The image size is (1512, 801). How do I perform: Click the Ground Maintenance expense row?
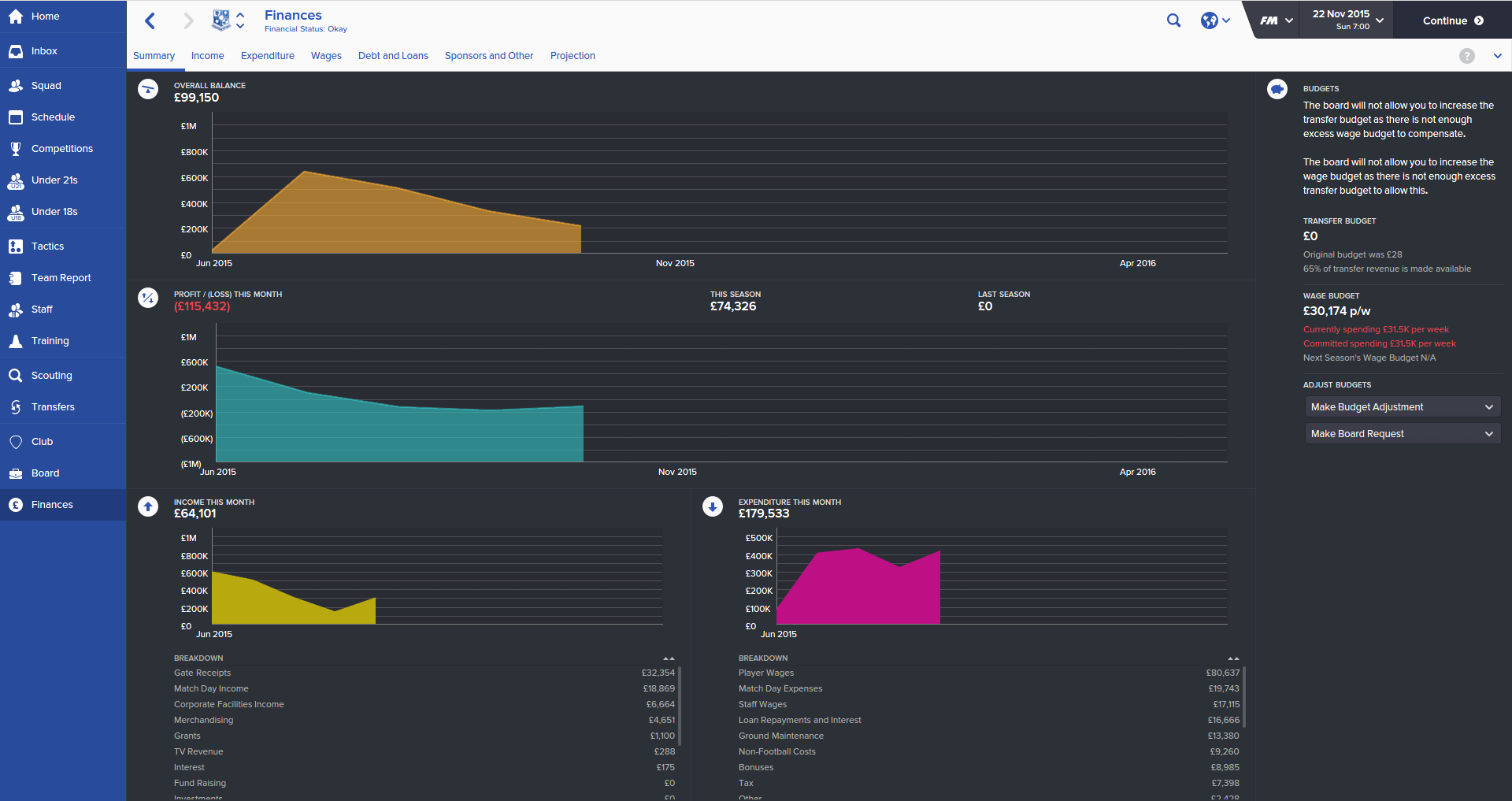(x=989, y=736)
